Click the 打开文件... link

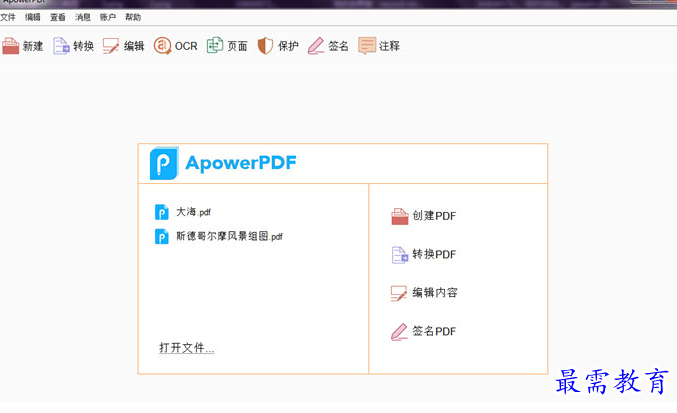point(187,348)
